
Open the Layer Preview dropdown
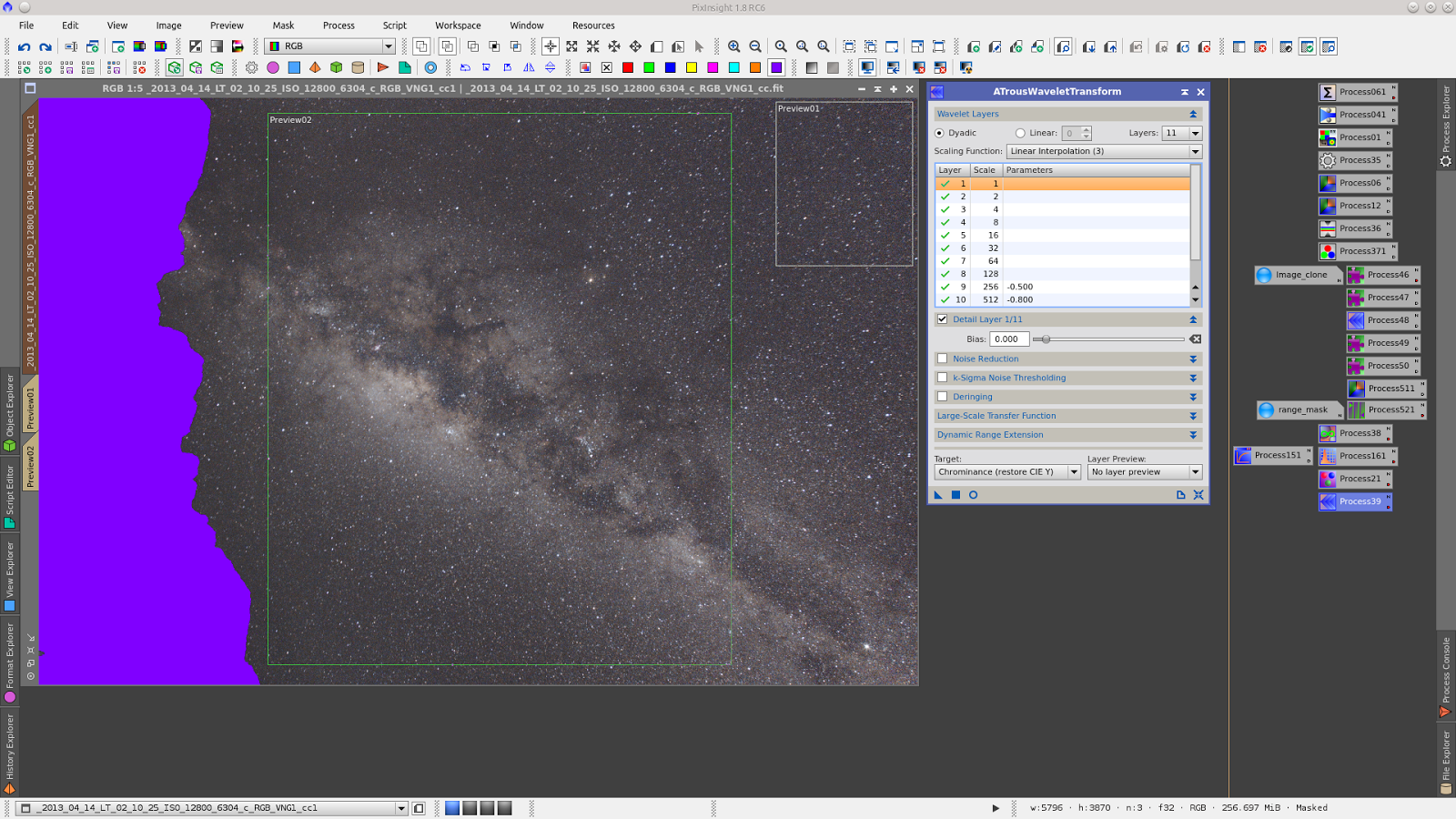coord(1145,472)
